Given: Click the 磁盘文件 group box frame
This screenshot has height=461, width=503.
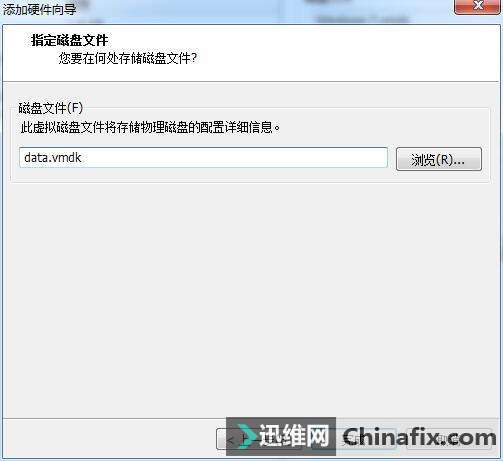Looking at the screenshot, I should point(251,145).
